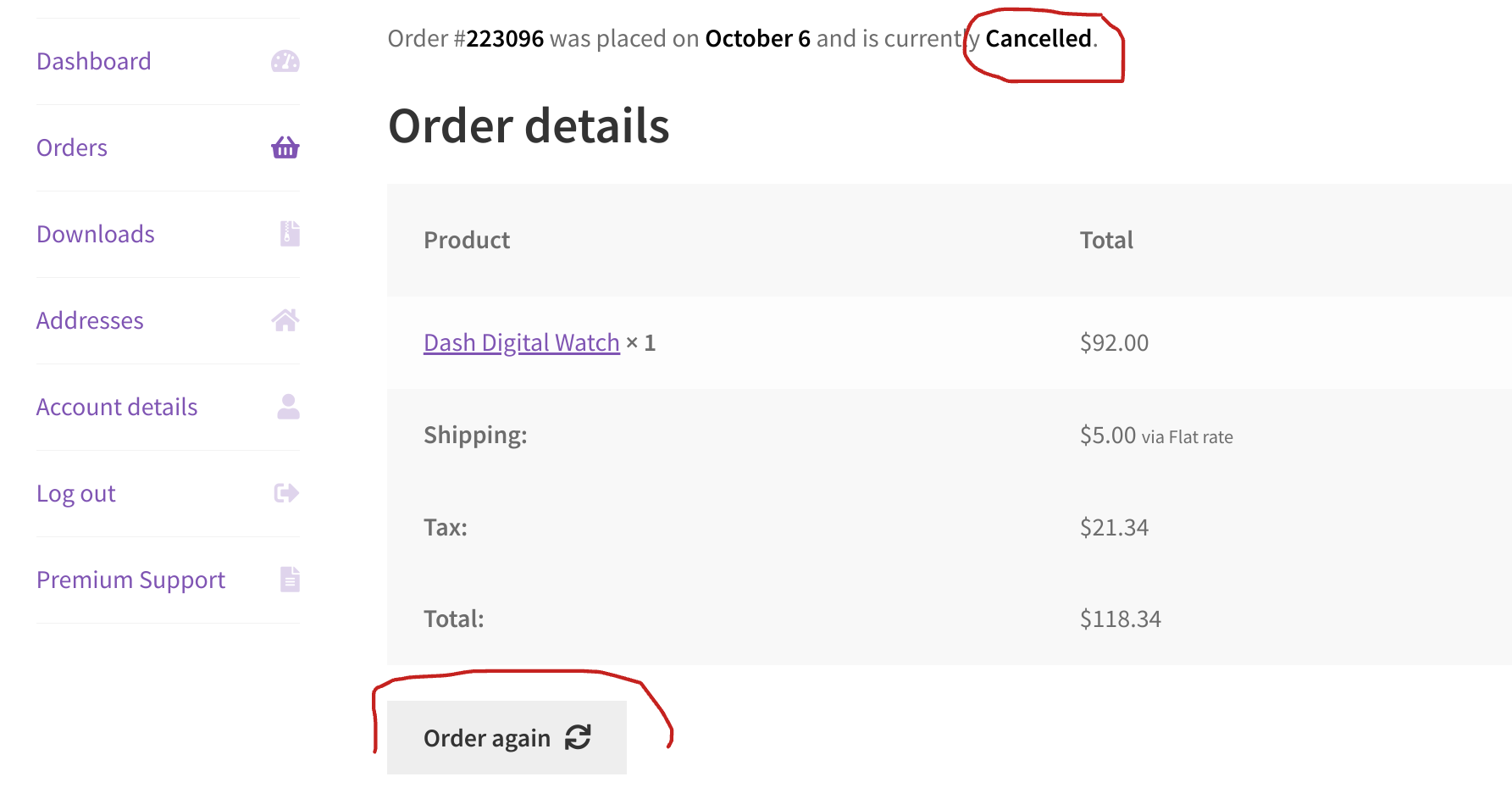Click the Orders basket icon

pyautogui.click(x=285, y=147)
